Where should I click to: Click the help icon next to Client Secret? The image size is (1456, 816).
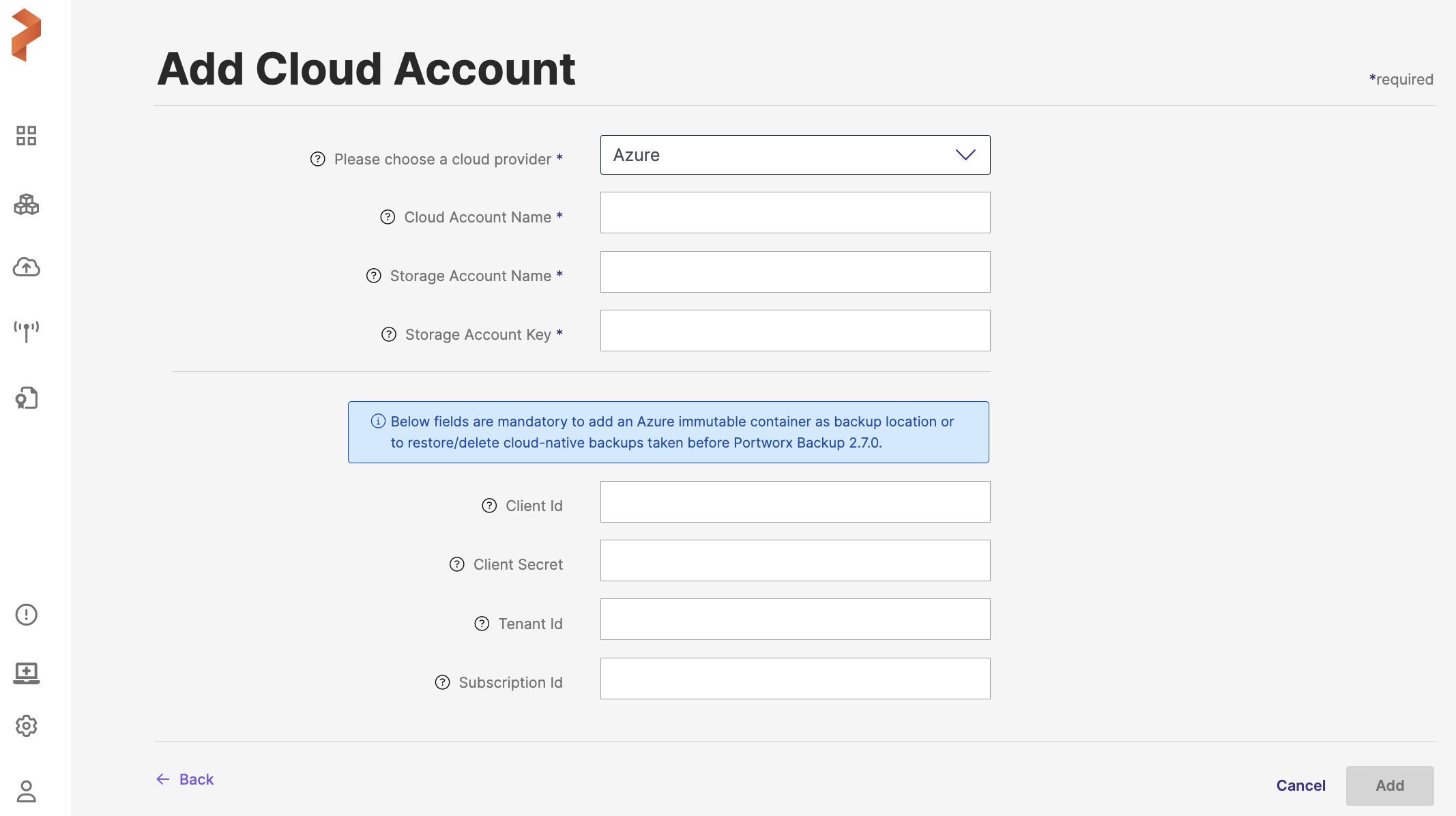point(457,564)
